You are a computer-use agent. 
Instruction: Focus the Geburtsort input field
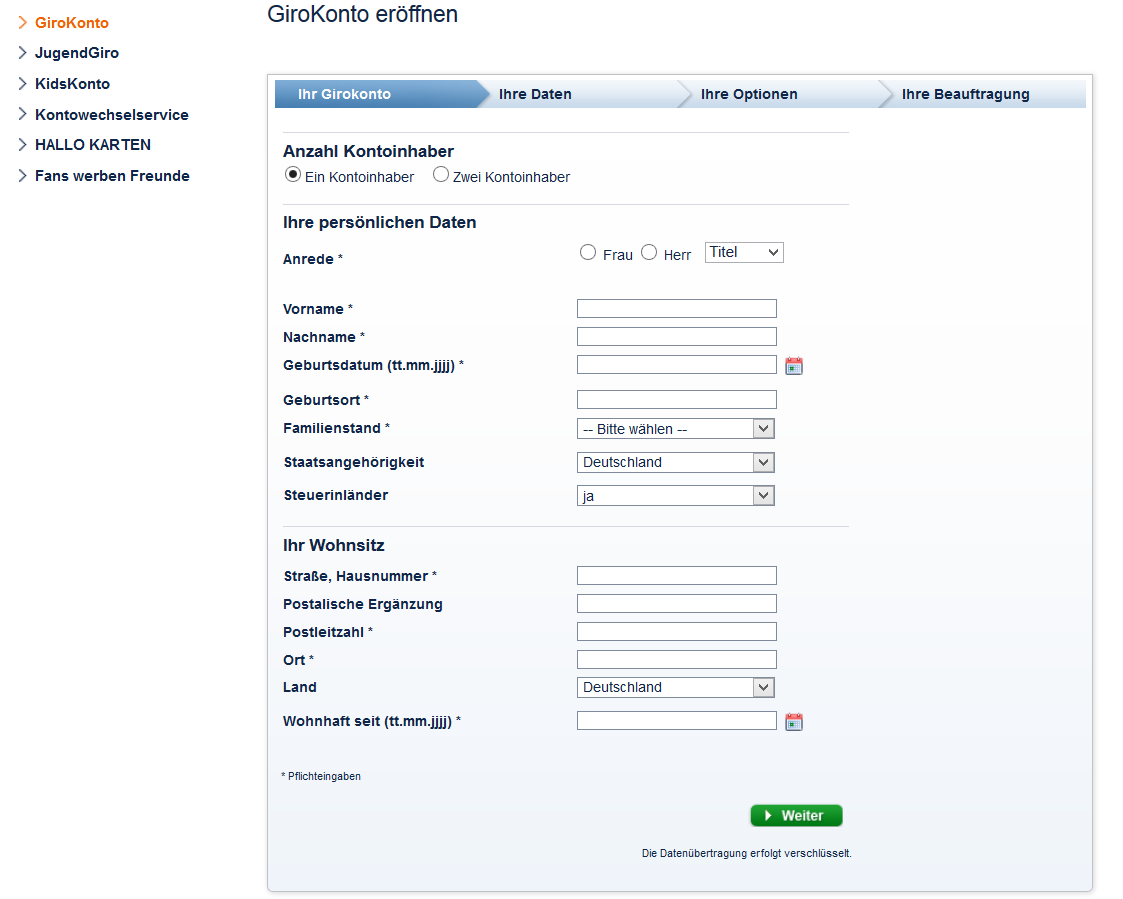(677, 400)
